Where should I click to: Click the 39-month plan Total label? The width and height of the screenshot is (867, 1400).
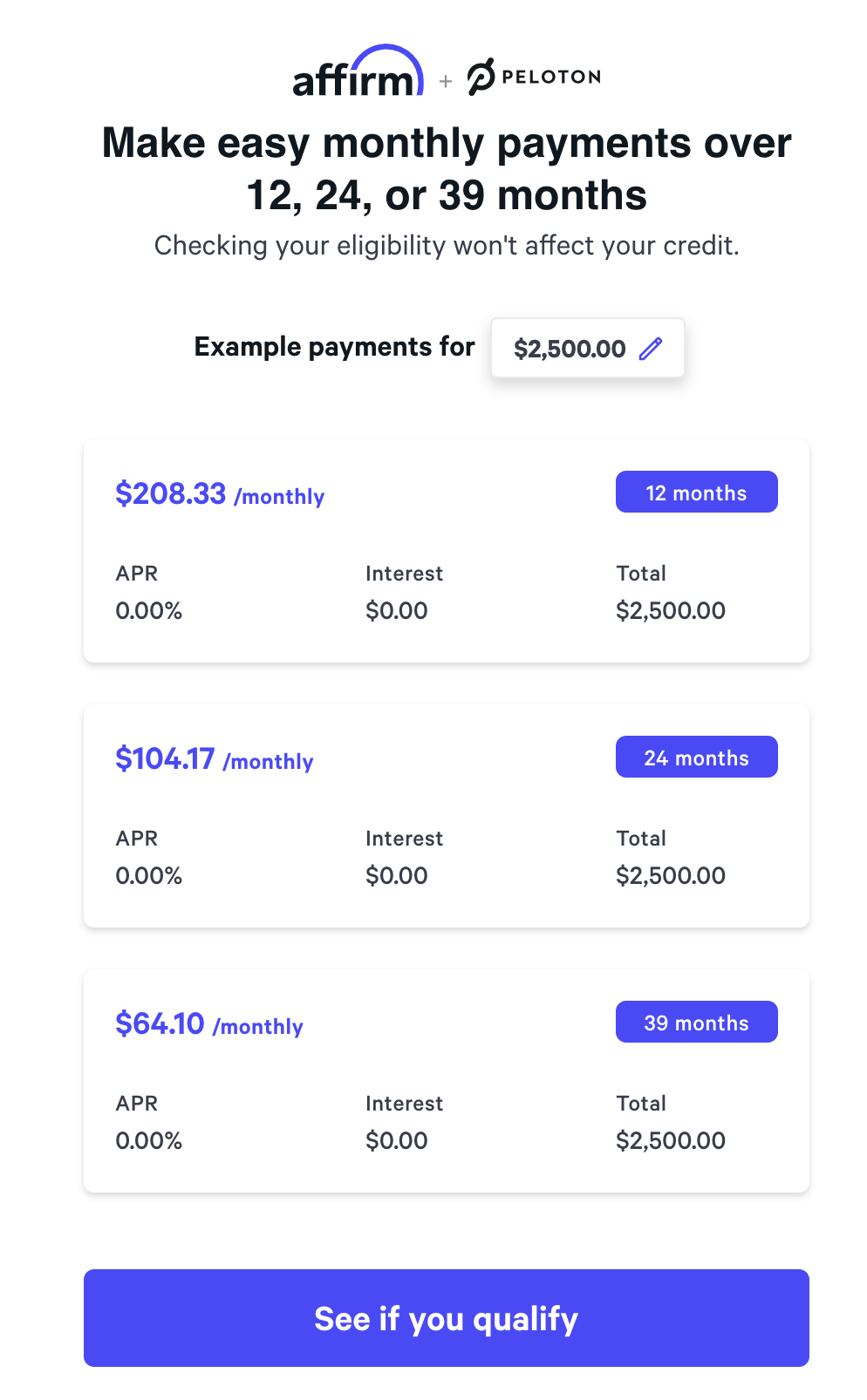641,1104
